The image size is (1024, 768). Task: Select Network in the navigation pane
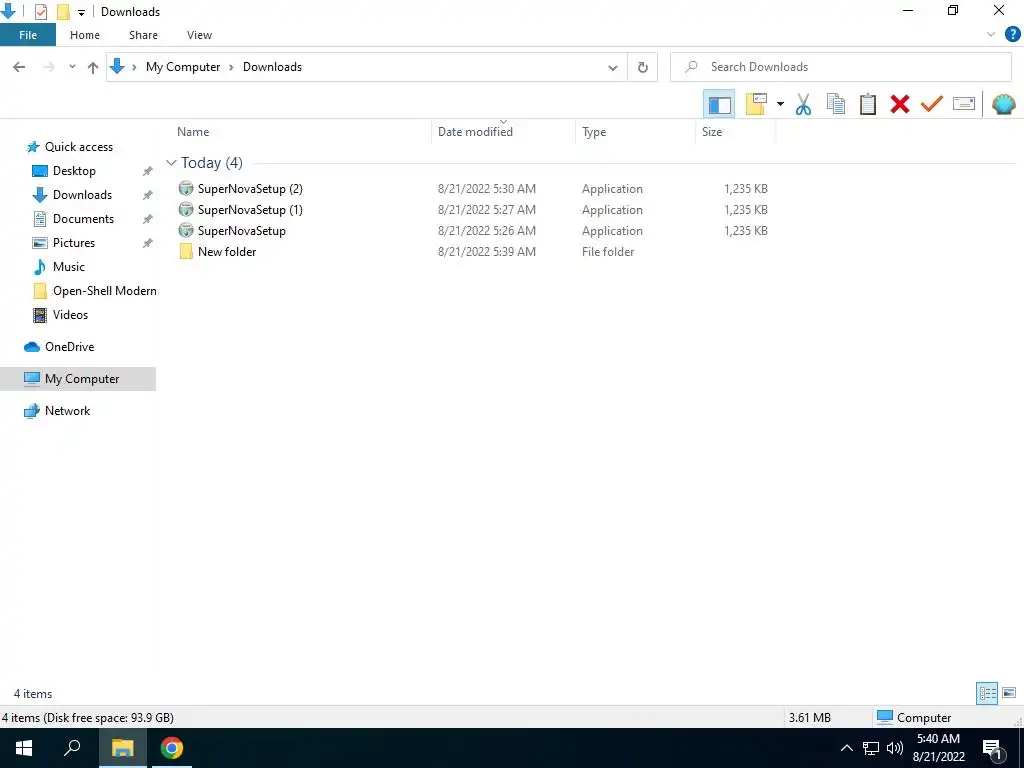tap(67, 411)
